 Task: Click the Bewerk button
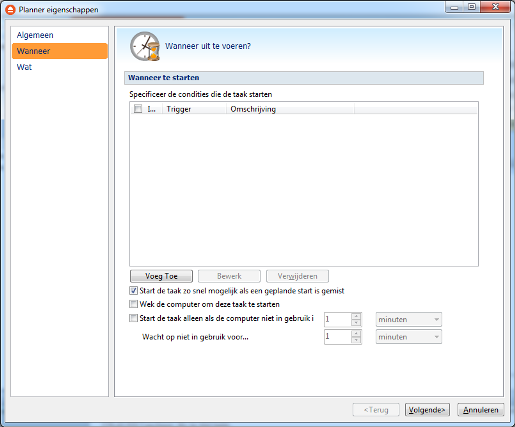[x=229, y=276]
